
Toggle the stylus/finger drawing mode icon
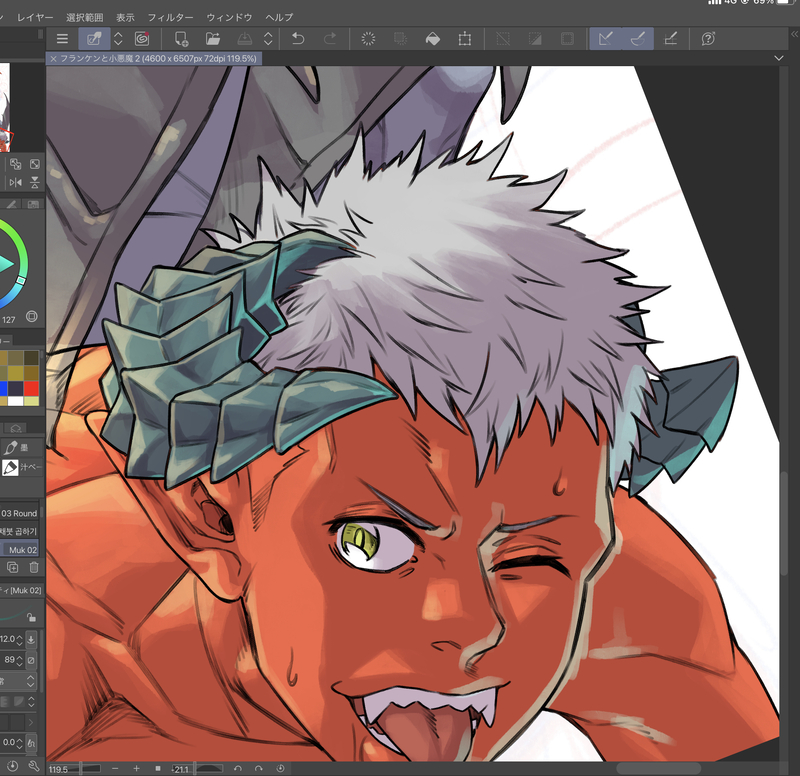(94, 39)
